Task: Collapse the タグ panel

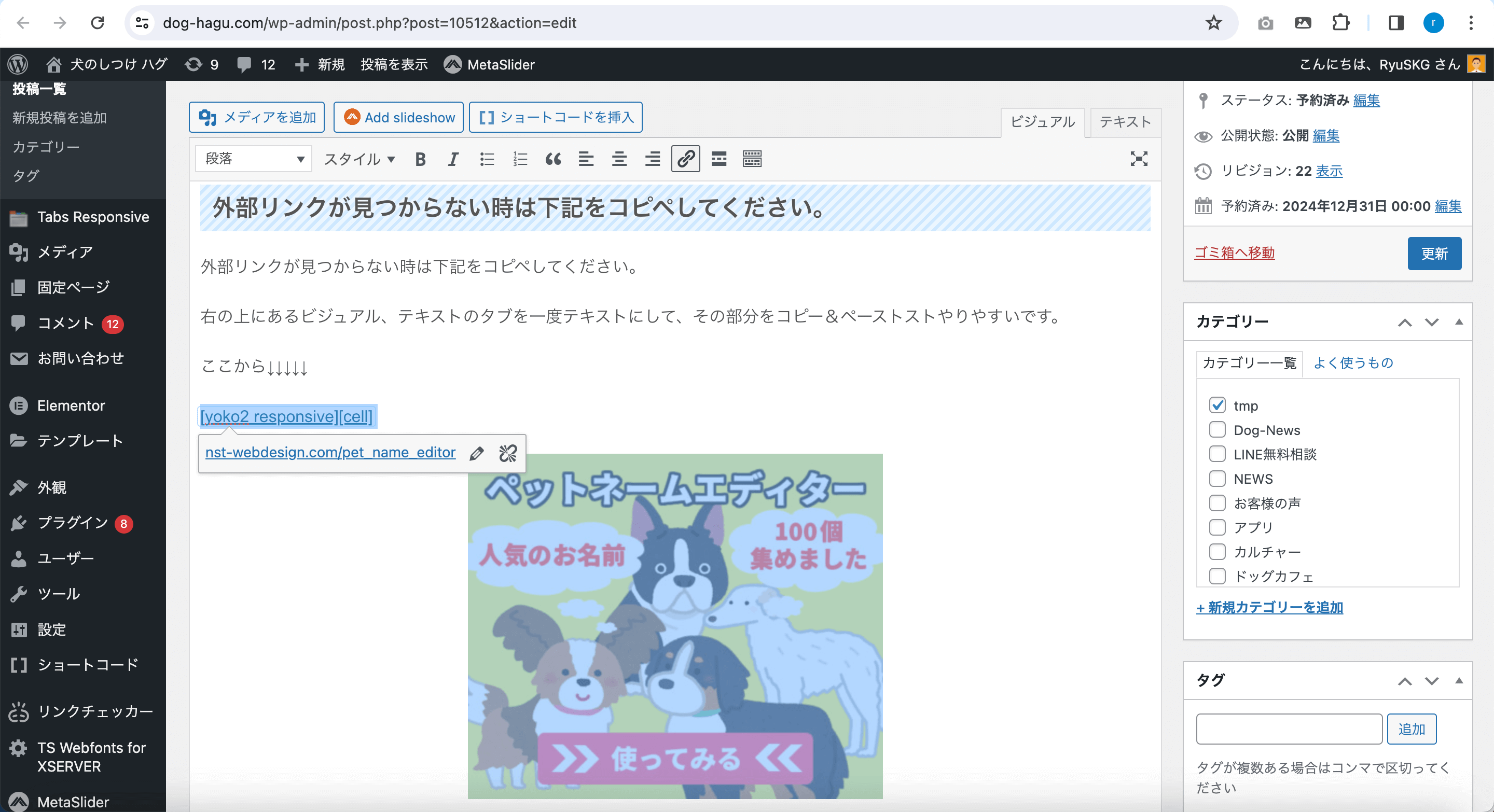Action: click(1459, 681)
